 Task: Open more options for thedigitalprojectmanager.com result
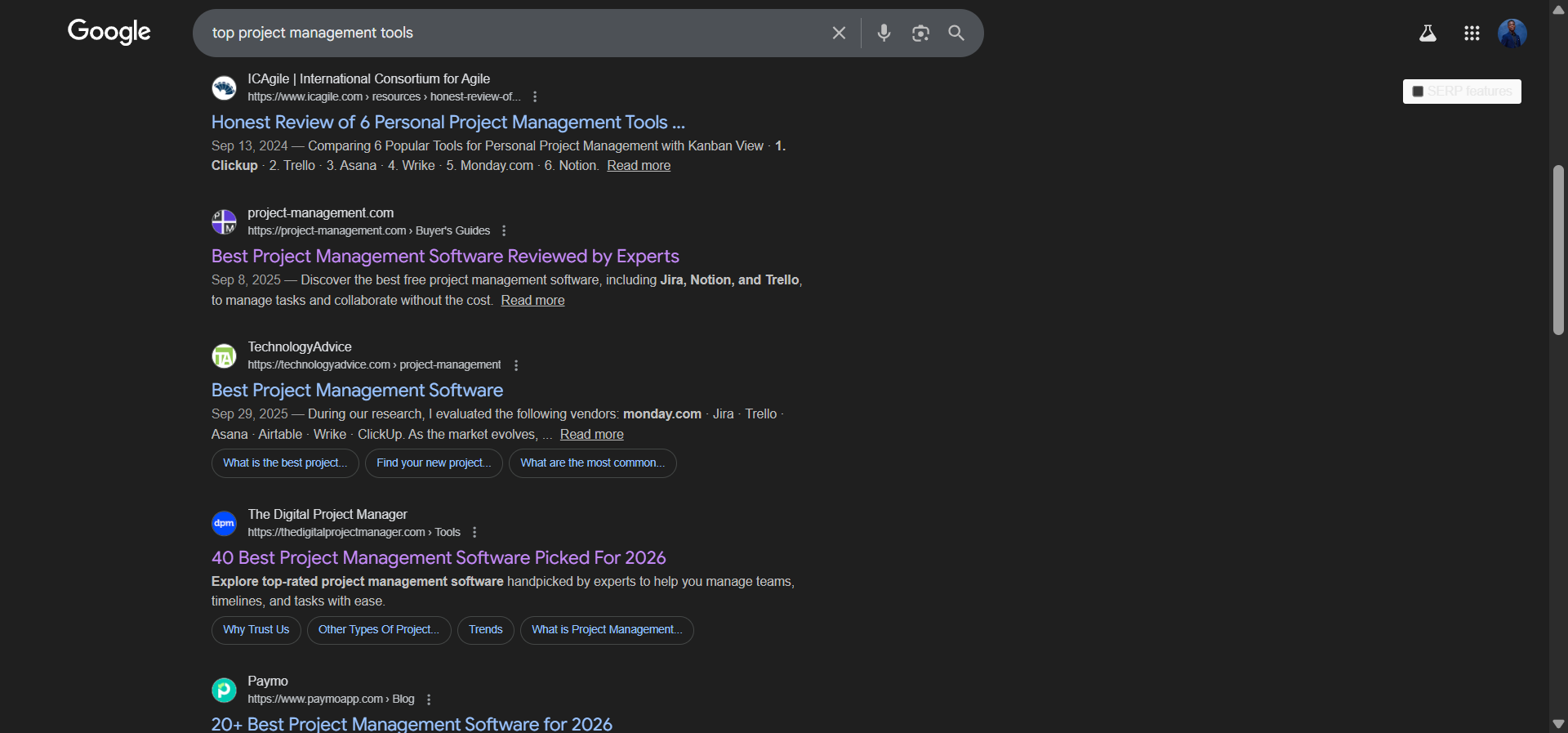coord(474,532)
